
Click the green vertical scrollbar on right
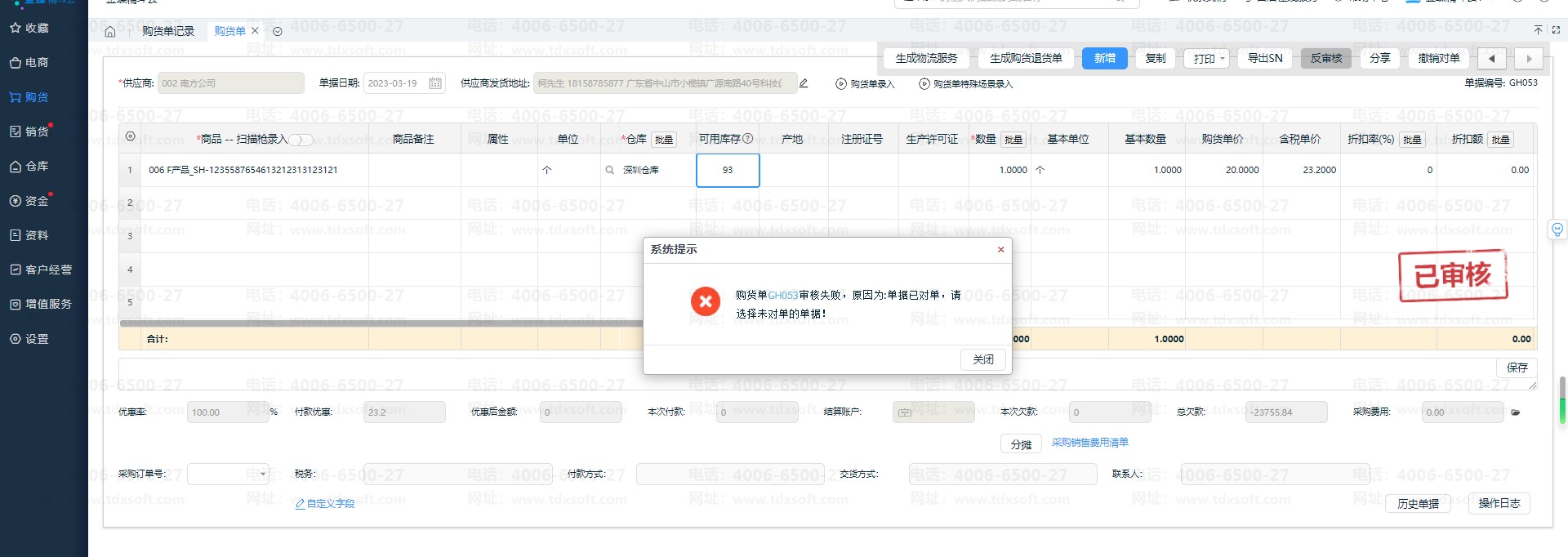(x=1562, y=401)
